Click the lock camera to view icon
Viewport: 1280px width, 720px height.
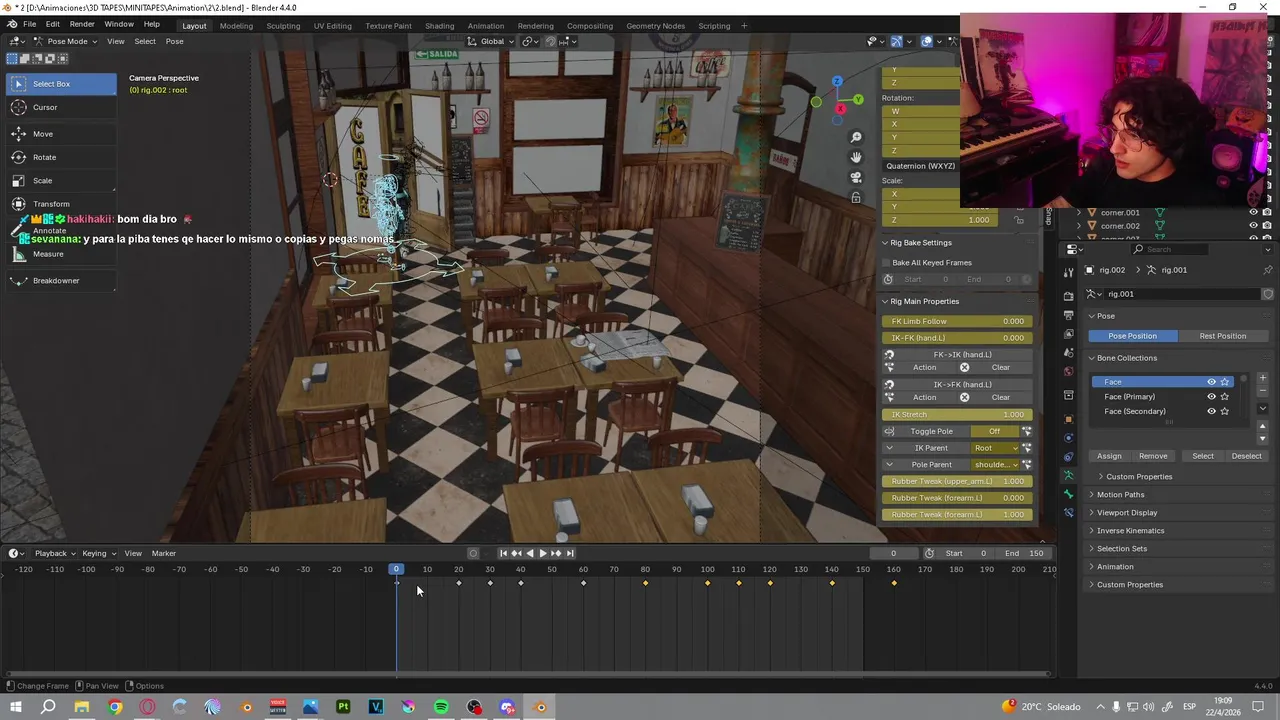pyautogui.click(x=856, y=197)
